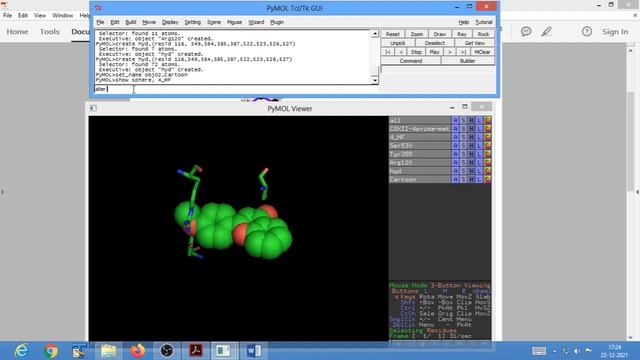
Task: Toggle visibility of the 4_HF object
Action: 420,137
